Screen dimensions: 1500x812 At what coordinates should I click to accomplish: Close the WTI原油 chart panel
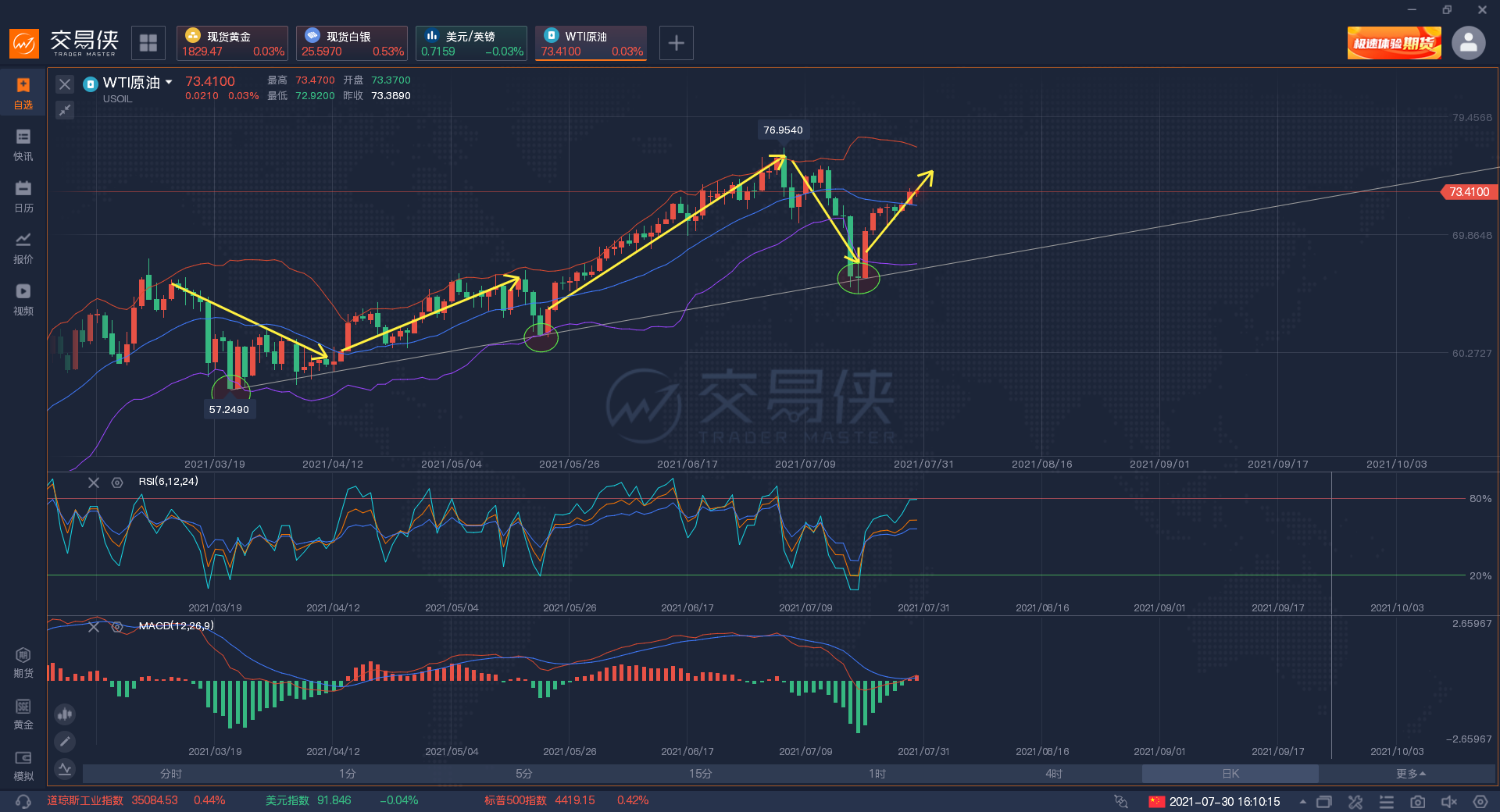[x=65, y=84]
